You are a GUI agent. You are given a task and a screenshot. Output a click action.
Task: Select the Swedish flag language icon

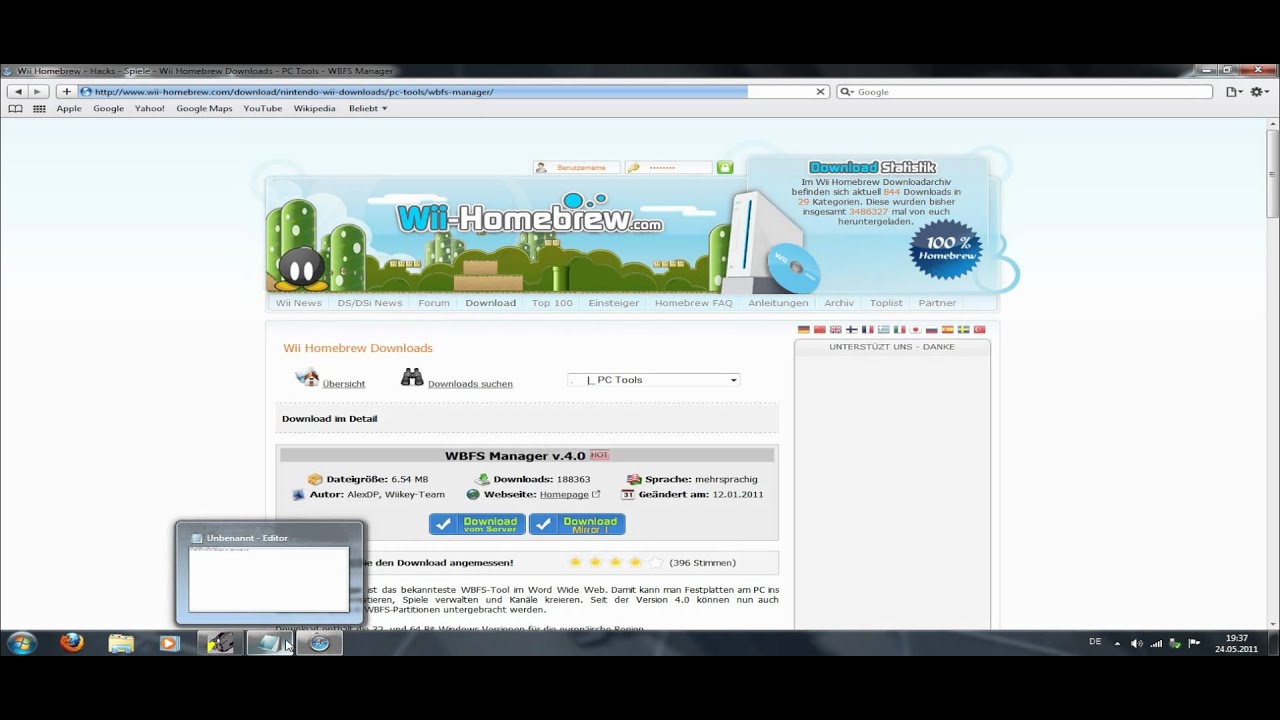point(964,329)
